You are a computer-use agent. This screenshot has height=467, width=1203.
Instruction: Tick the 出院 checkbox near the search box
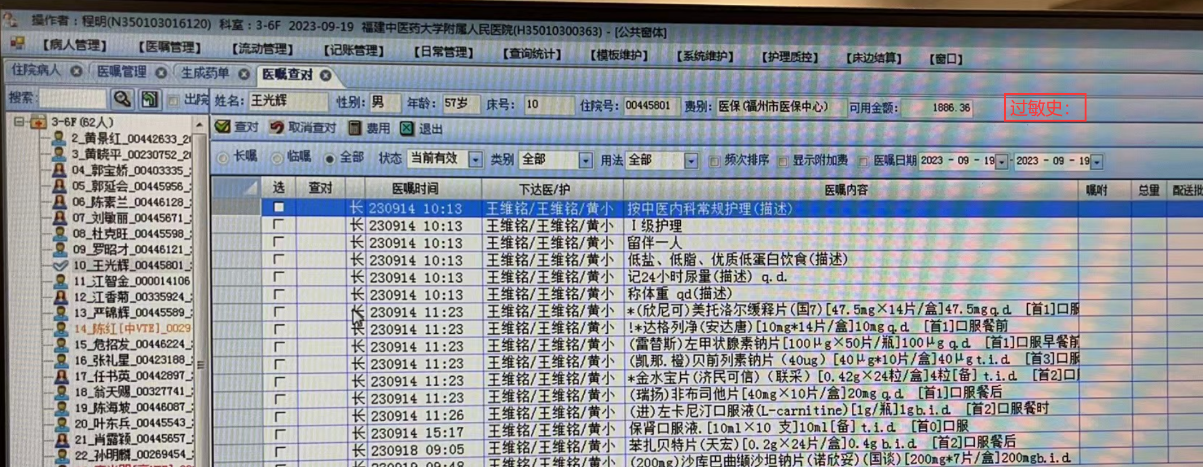point(174,99)
